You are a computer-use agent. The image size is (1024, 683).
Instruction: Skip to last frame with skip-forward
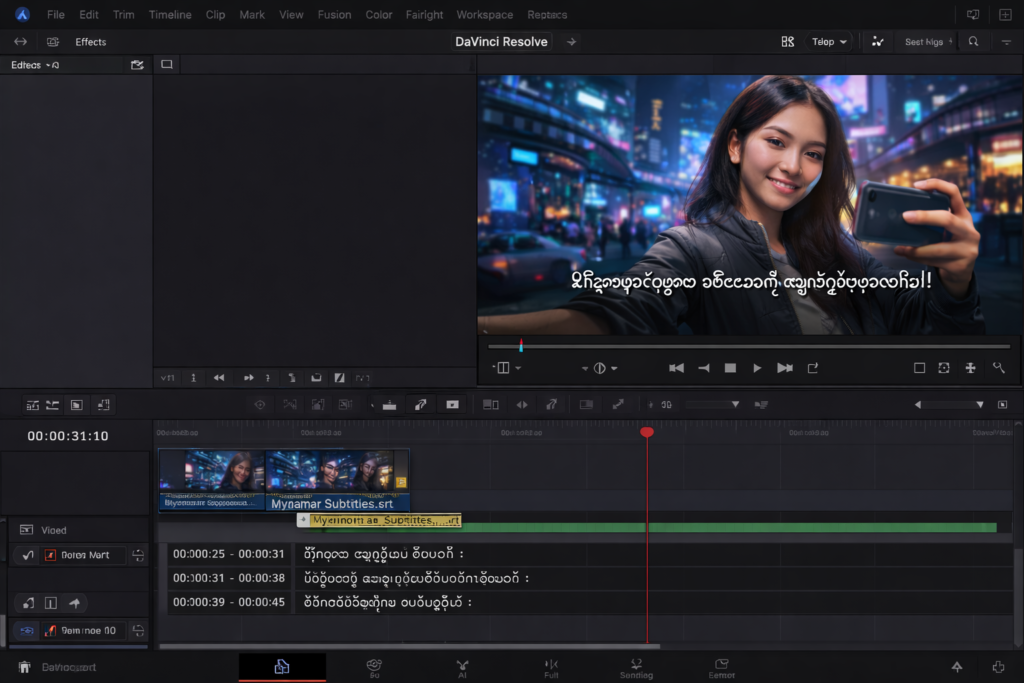click(785, 368)
